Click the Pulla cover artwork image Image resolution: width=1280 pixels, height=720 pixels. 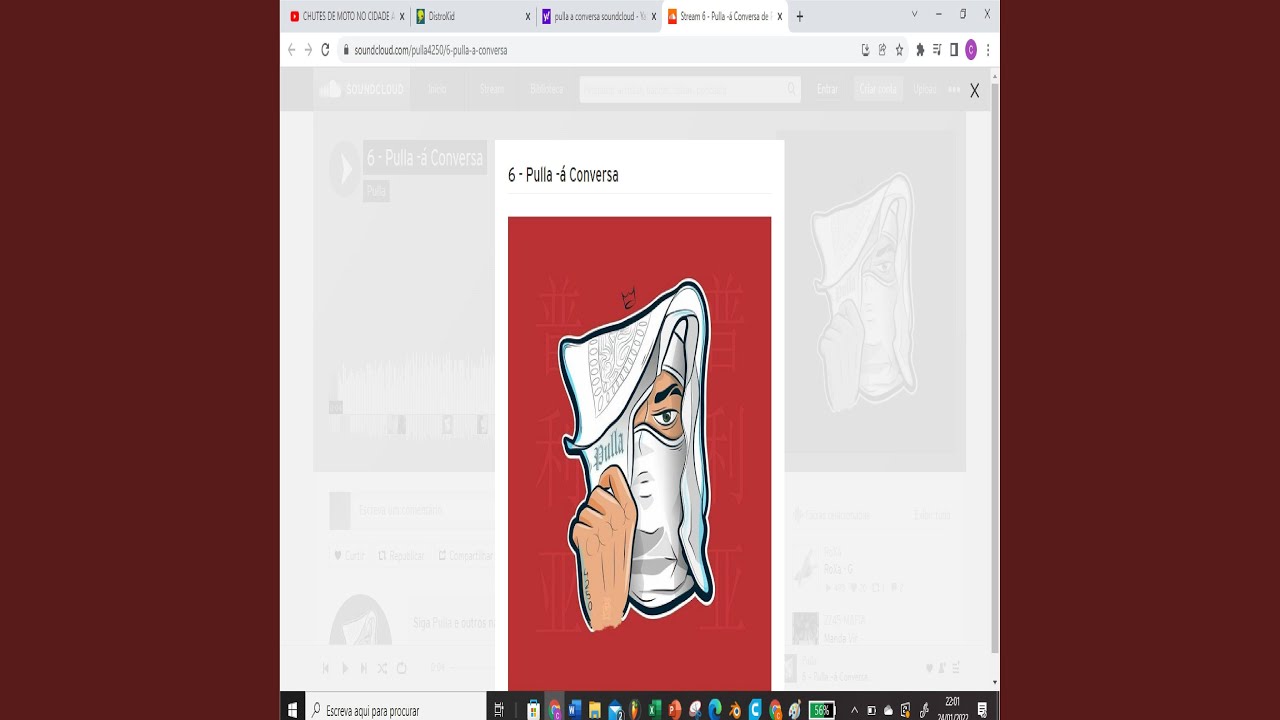639,453
